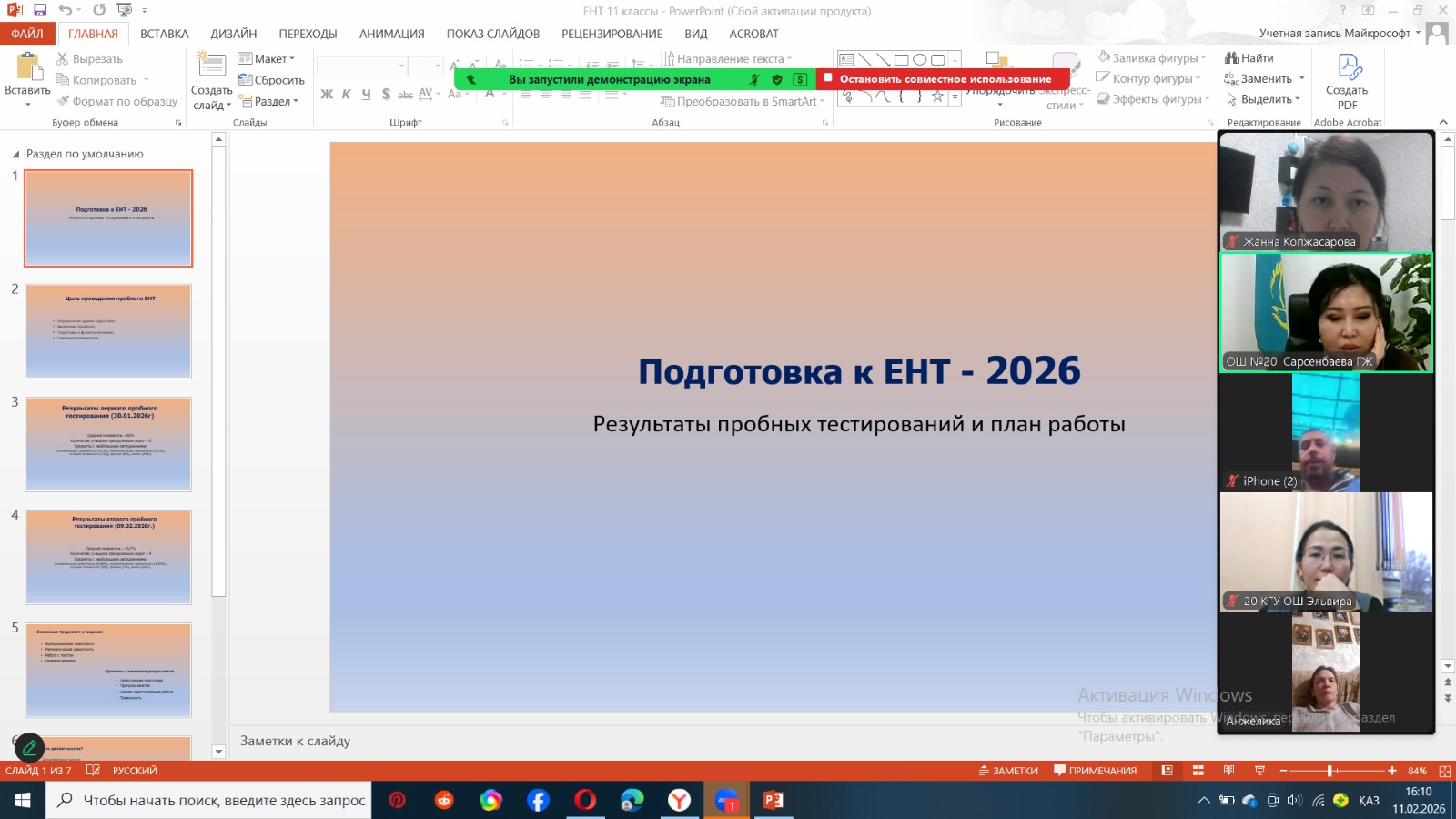Image resolution: width=1456 pixels, height=819 pixels.
Task: Select slide 3 thumbnail in panel
Action: (x=108, y=444)
